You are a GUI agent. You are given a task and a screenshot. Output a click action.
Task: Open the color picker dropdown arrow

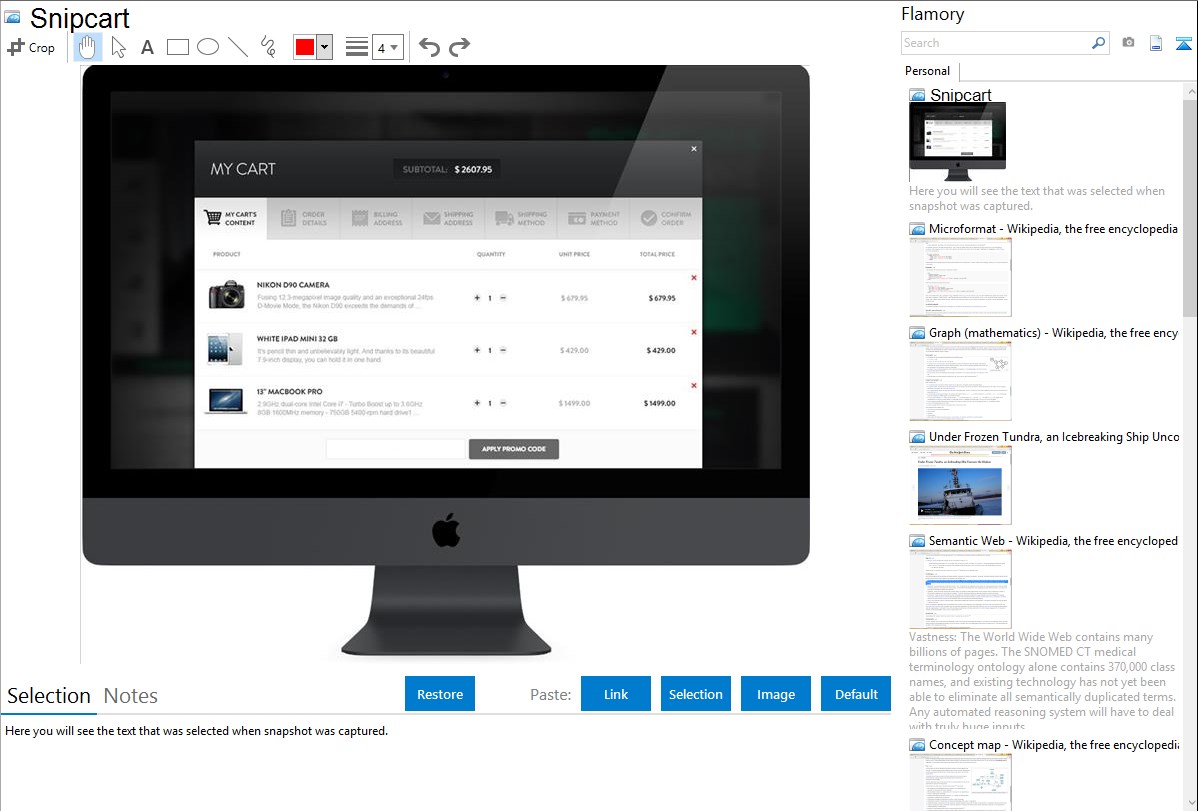pos(324,47)
